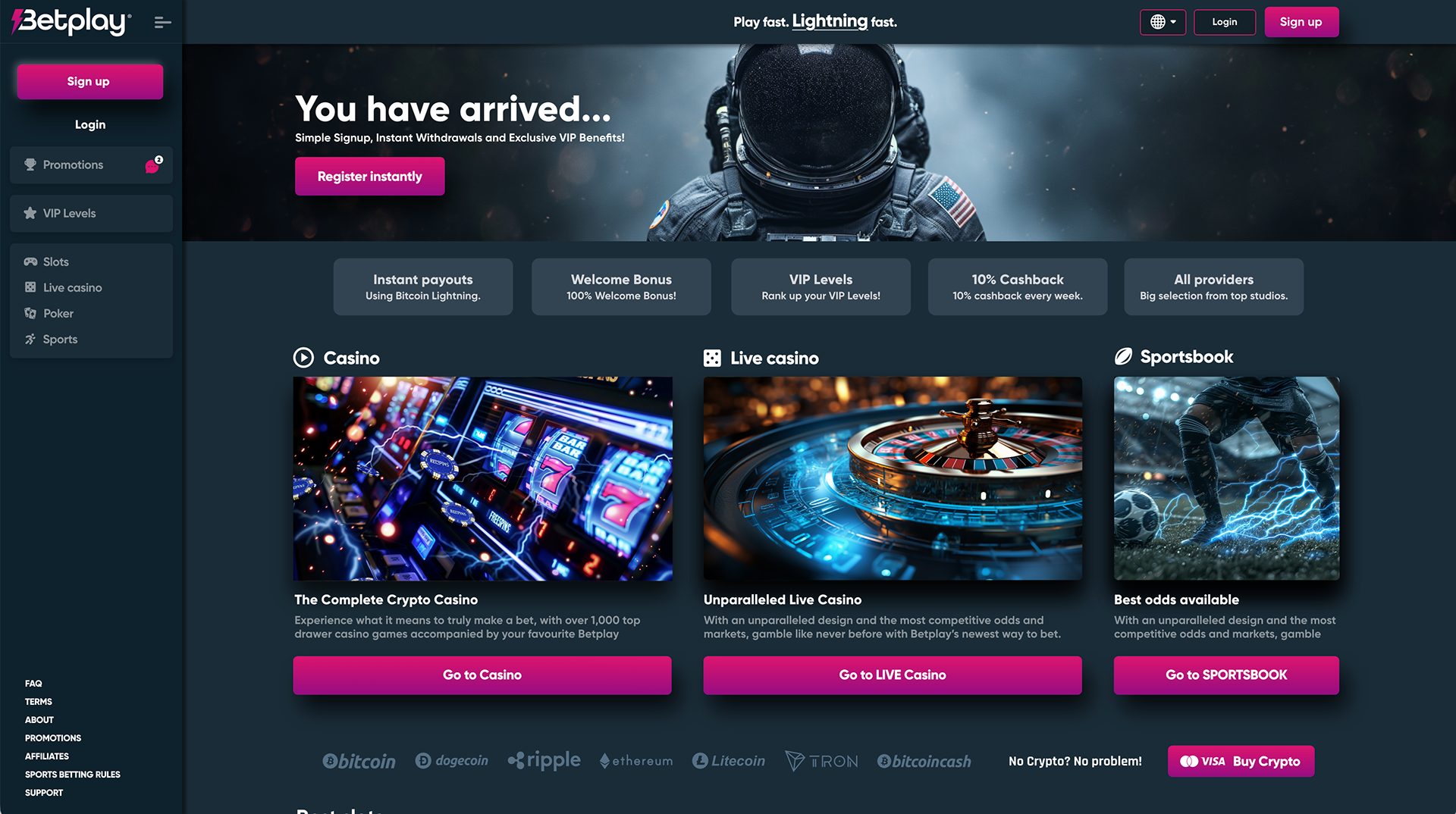Viewport: 1456px width, 814px height.
Task: Open the AFFILIATES footer link
Action: pos(47,756)
